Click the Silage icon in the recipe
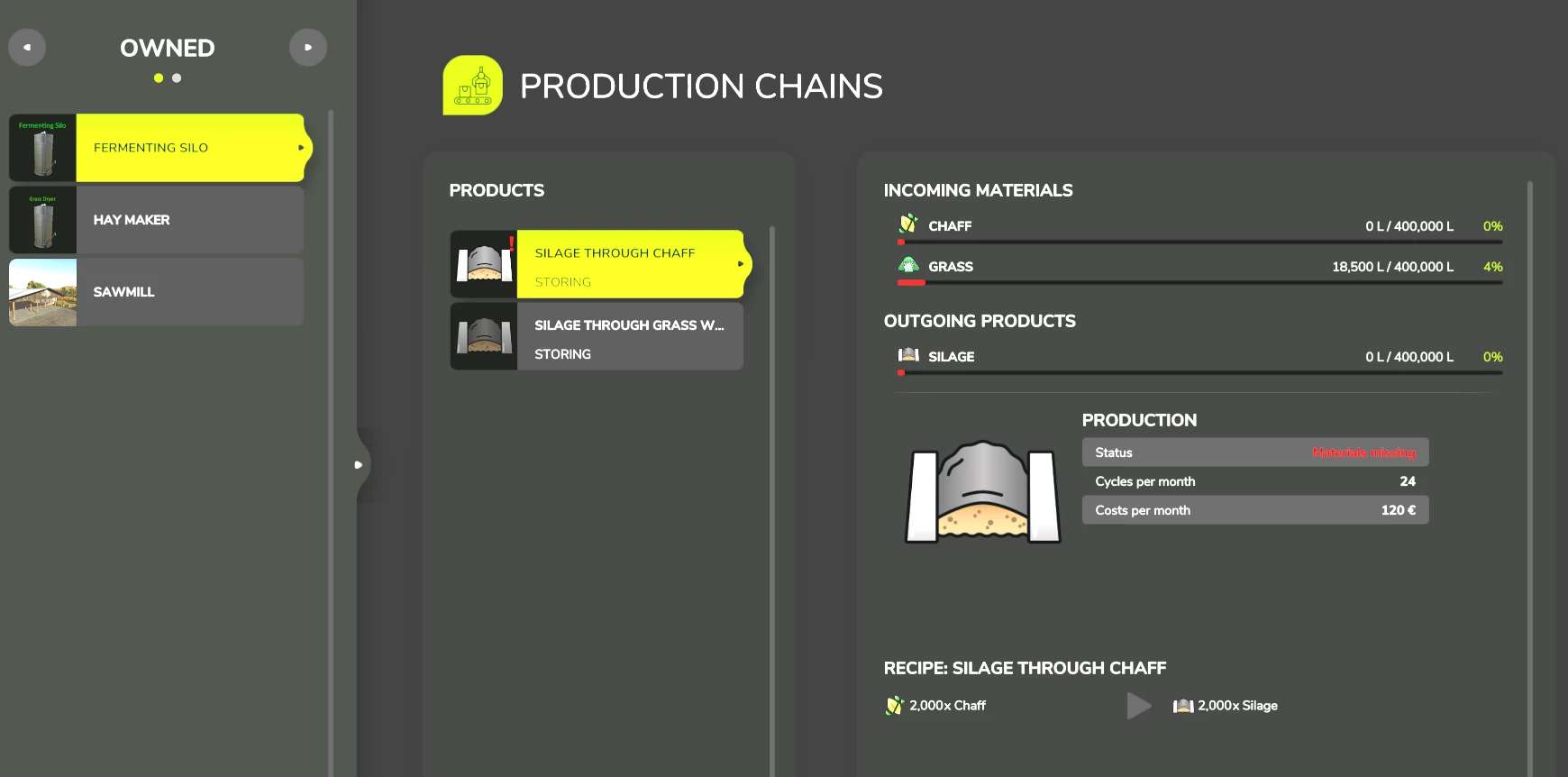1568x777 pixels. pyautogui.click(x=1182, y=706)
